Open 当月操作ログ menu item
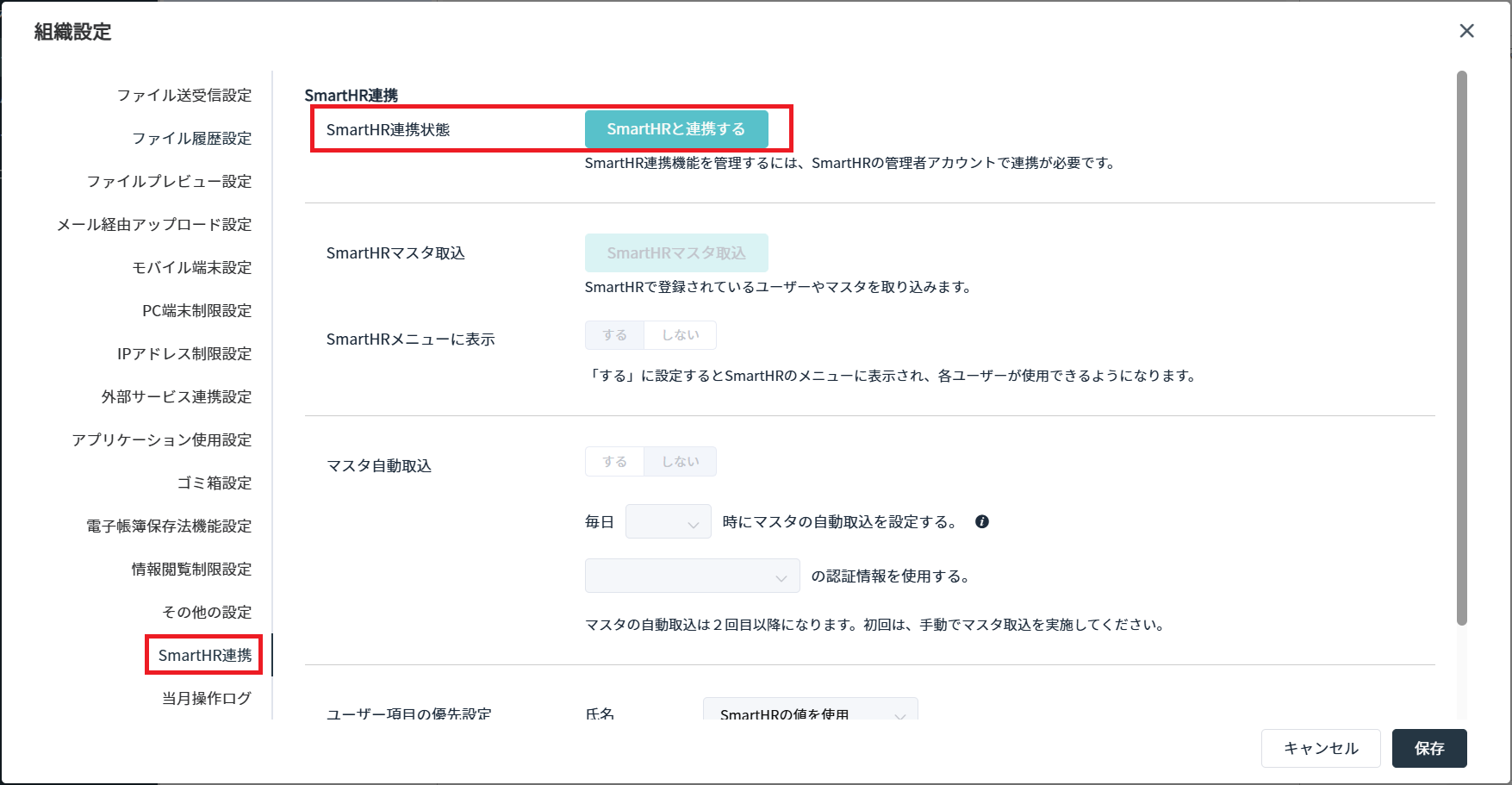This screenshot has width=1512, height=785. 207,698
